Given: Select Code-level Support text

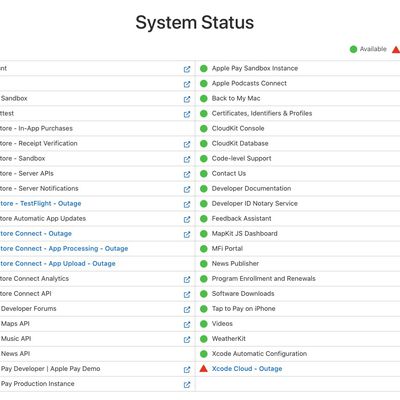Looking at the screenshot, I should [242, 158].
